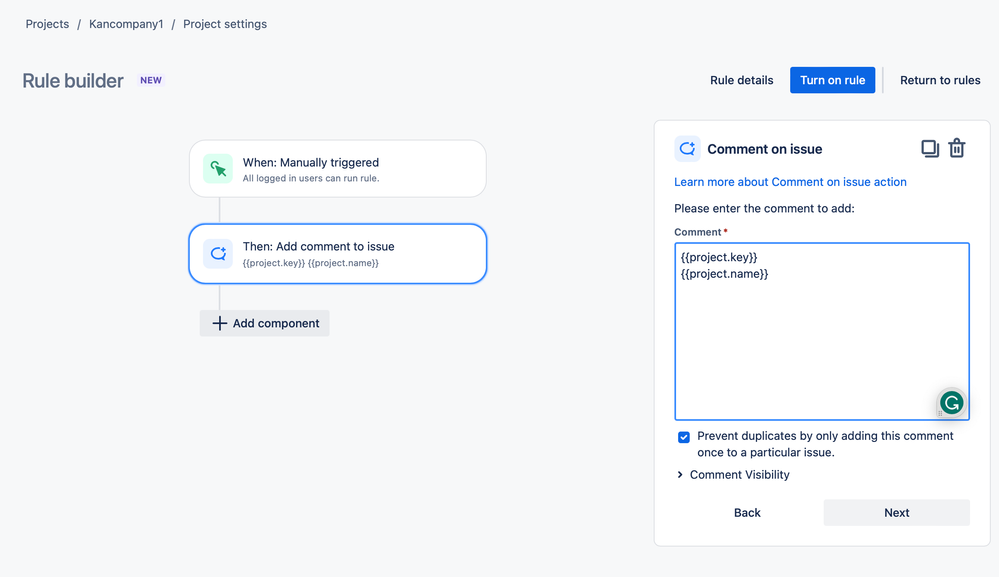Click the Comment on issue panel icon
The width and height of the screenshot is (999, 577).
point(687,149)
